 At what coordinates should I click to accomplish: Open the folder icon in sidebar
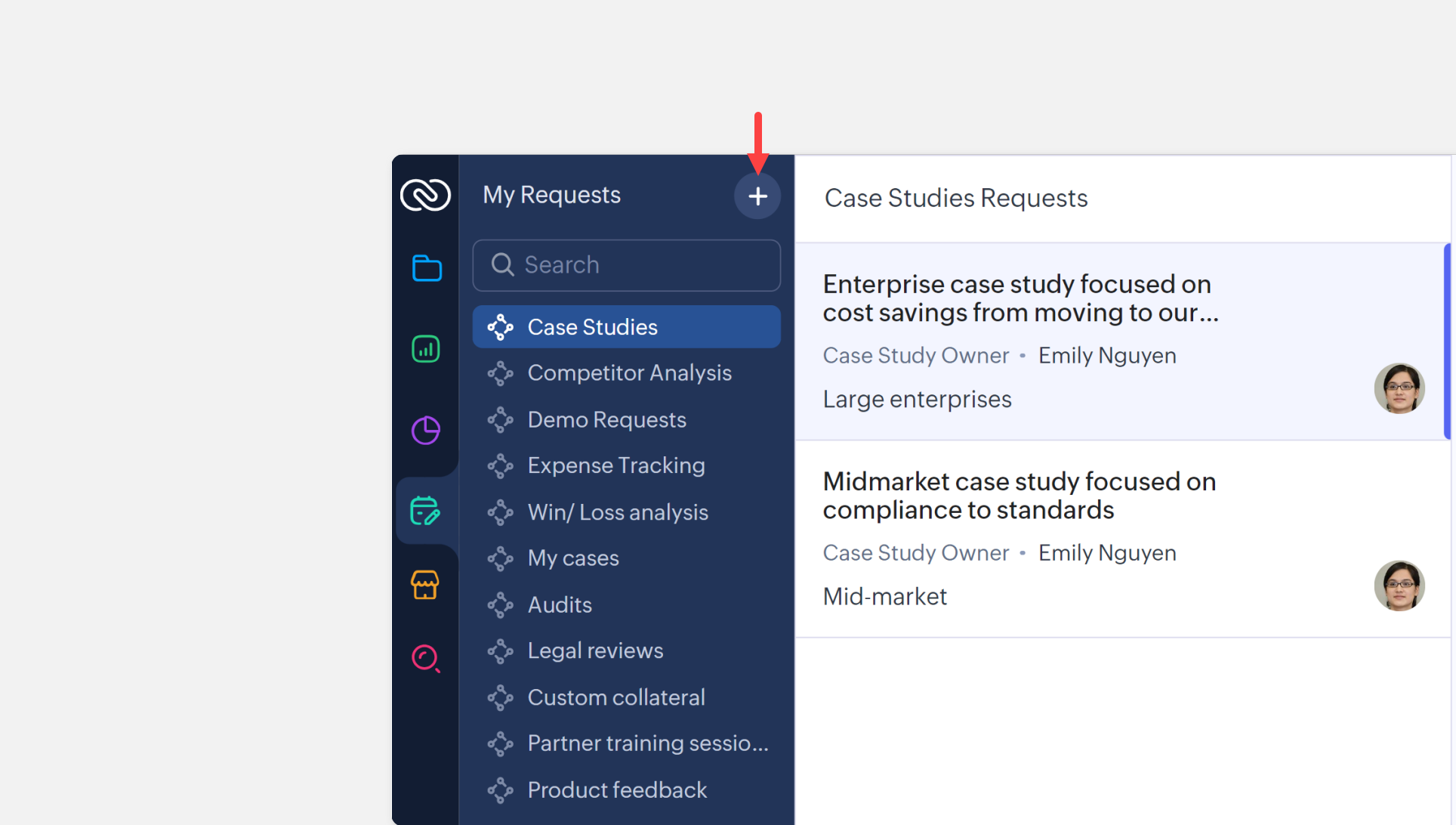pos(427,268)
